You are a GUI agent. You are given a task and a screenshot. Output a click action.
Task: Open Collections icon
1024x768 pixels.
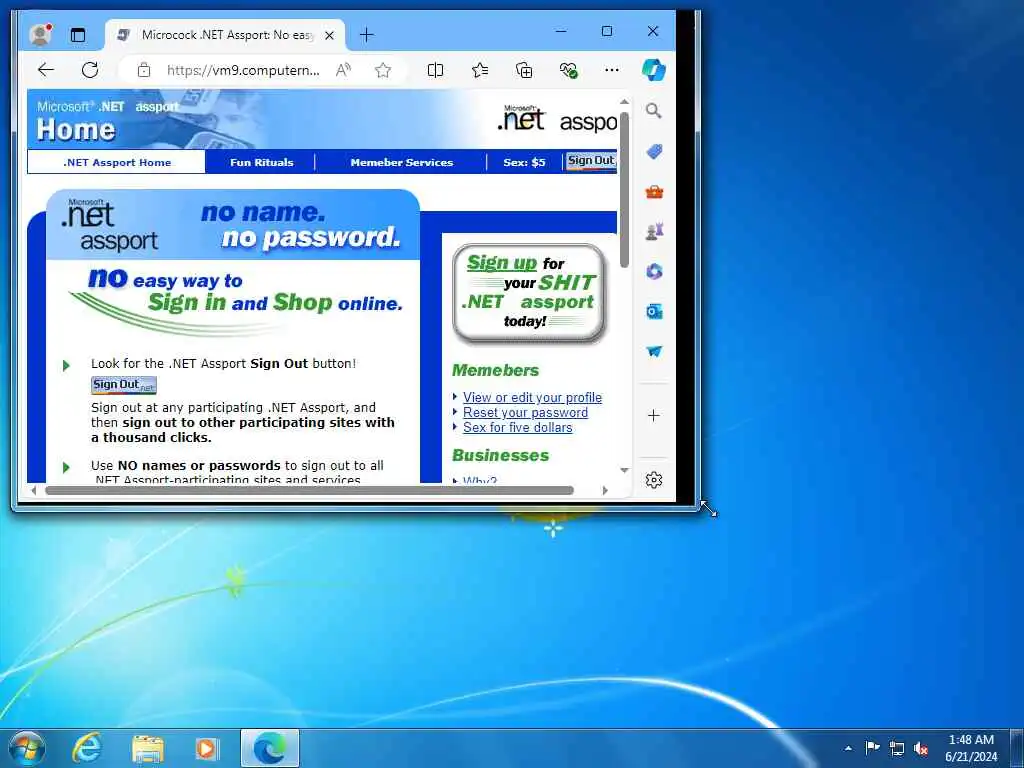point(524,70)
